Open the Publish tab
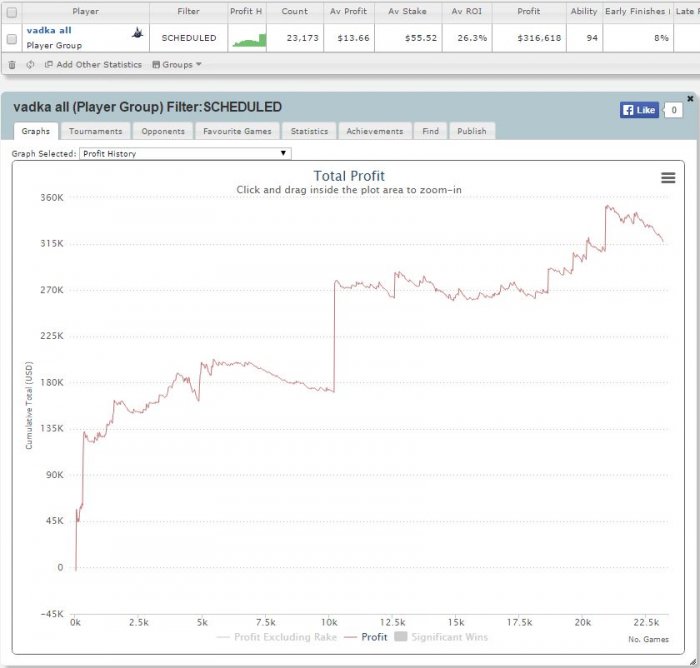The image size is (700, 668). pyautogui.click(x=472, y=131)
